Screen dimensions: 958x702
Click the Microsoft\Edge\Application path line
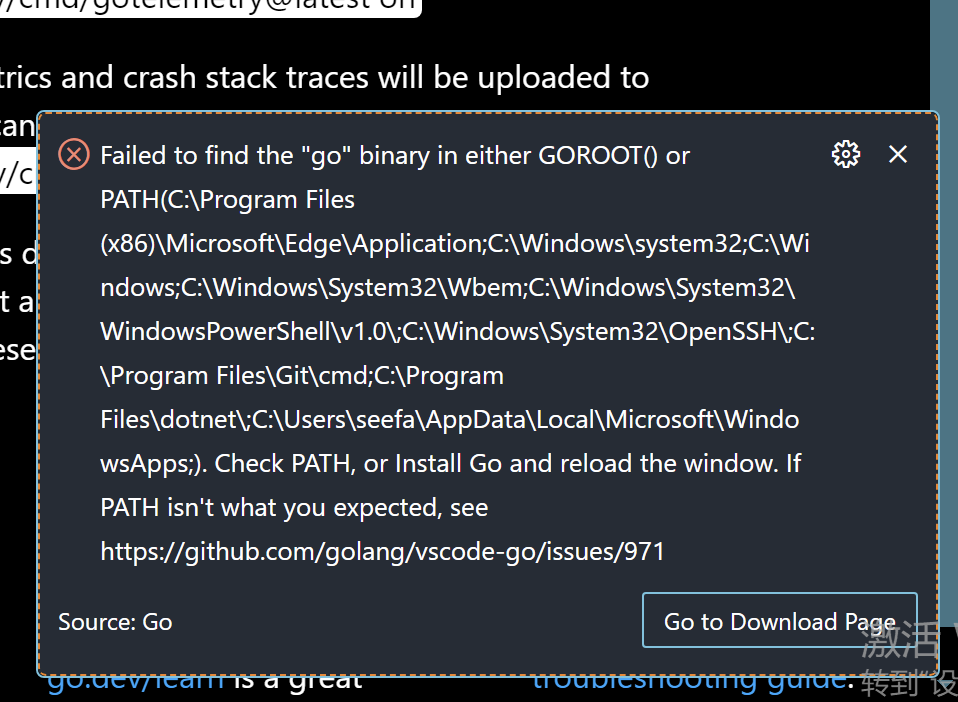point(455,244)
